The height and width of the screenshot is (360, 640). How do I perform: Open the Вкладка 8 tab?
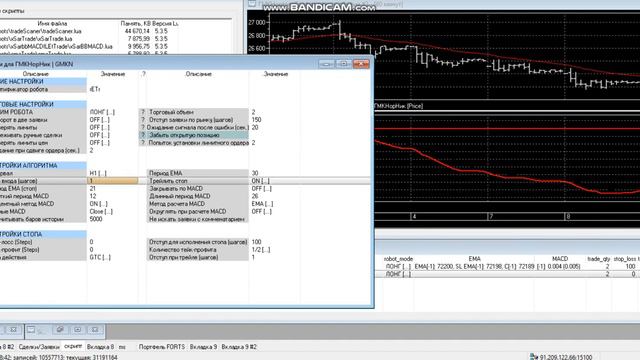coord(100,347)
